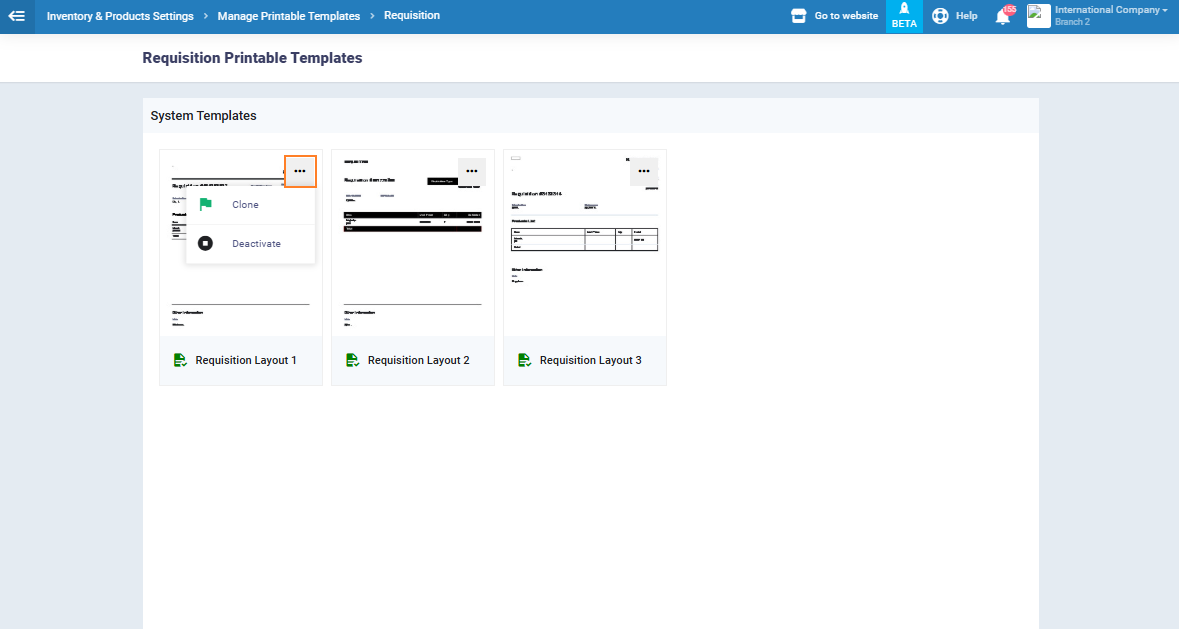Go to Inventory & Products Settings breadcrumb
This screenshot has height=629, width=1179.
[x=120, y=16]
